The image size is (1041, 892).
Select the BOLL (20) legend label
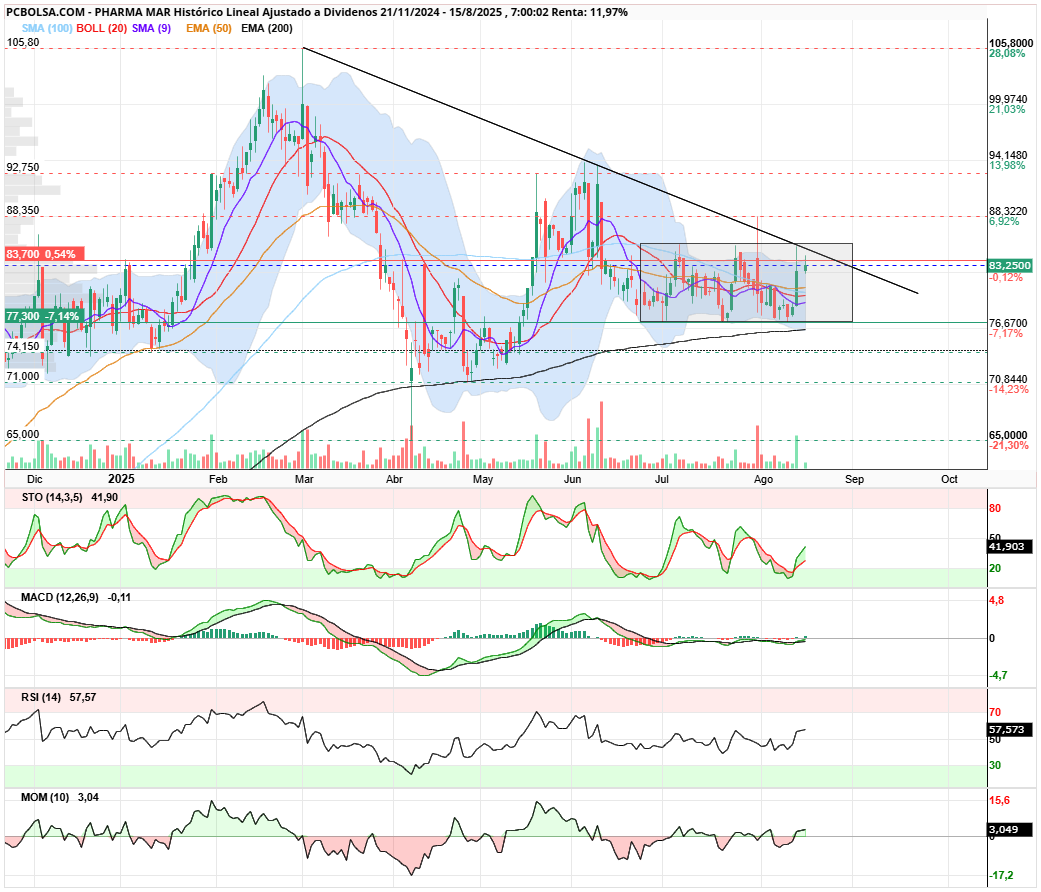[102, 28]
